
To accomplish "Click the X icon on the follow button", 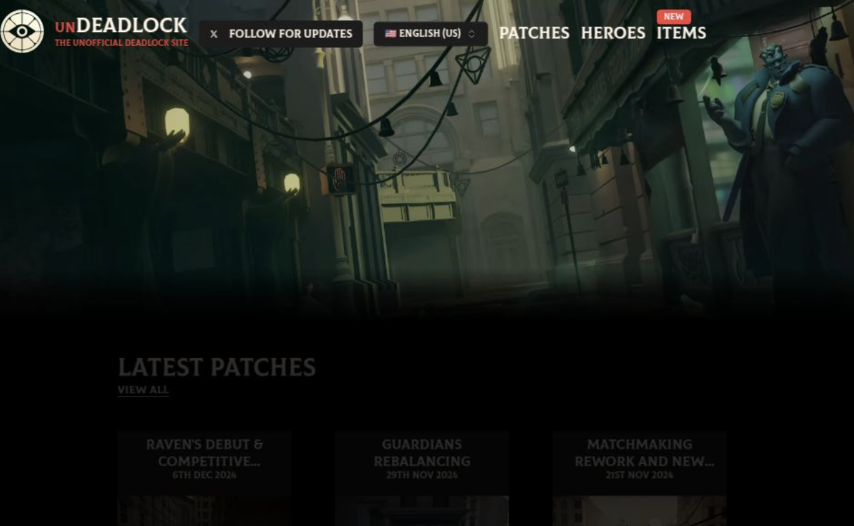I will point(214,34).
